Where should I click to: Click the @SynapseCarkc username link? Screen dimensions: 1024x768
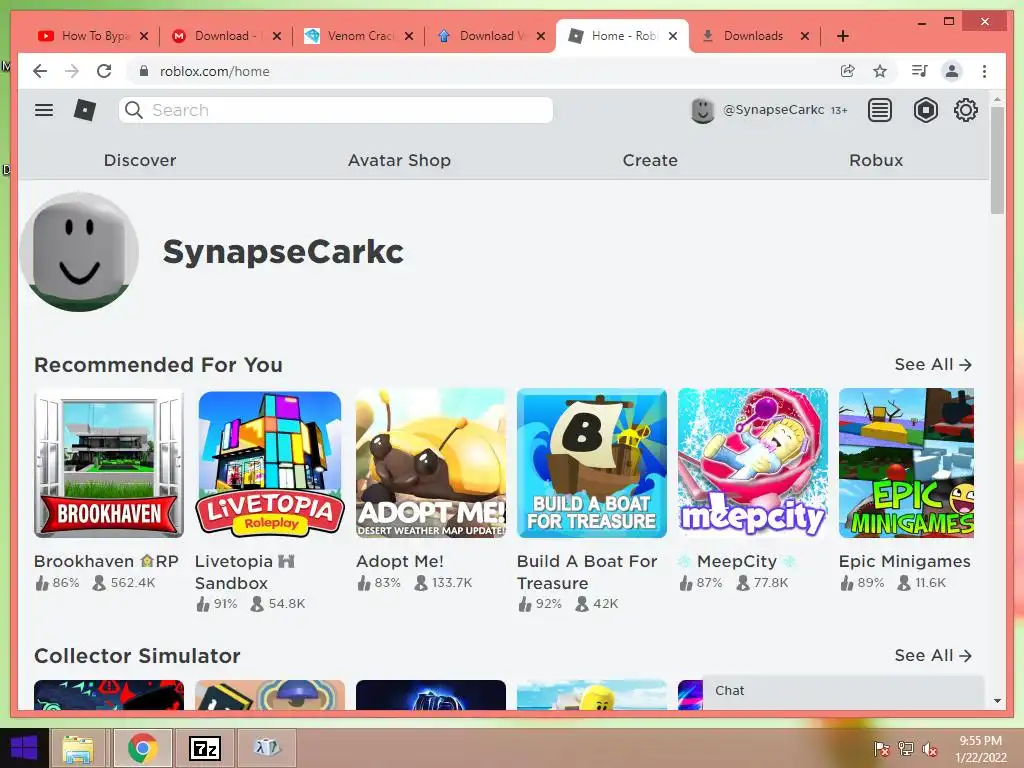point(773,110)
